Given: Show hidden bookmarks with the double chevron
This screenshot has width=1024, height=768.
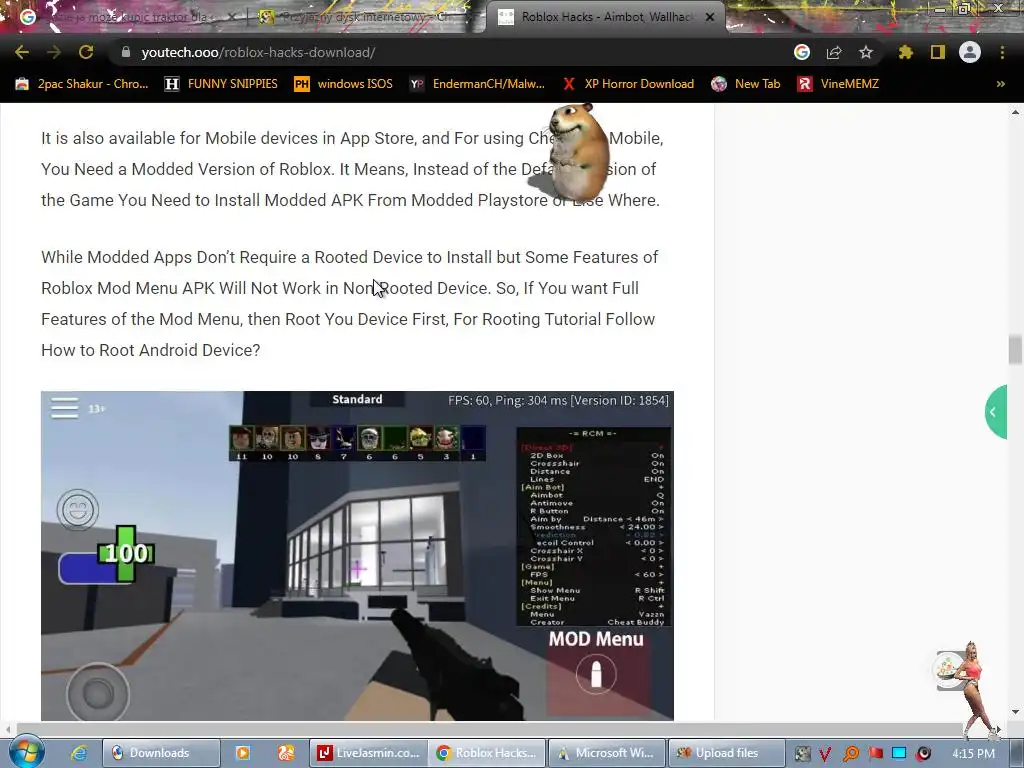Looking at the screenshot, I should pyautogui.click(x=1000, y=84).
